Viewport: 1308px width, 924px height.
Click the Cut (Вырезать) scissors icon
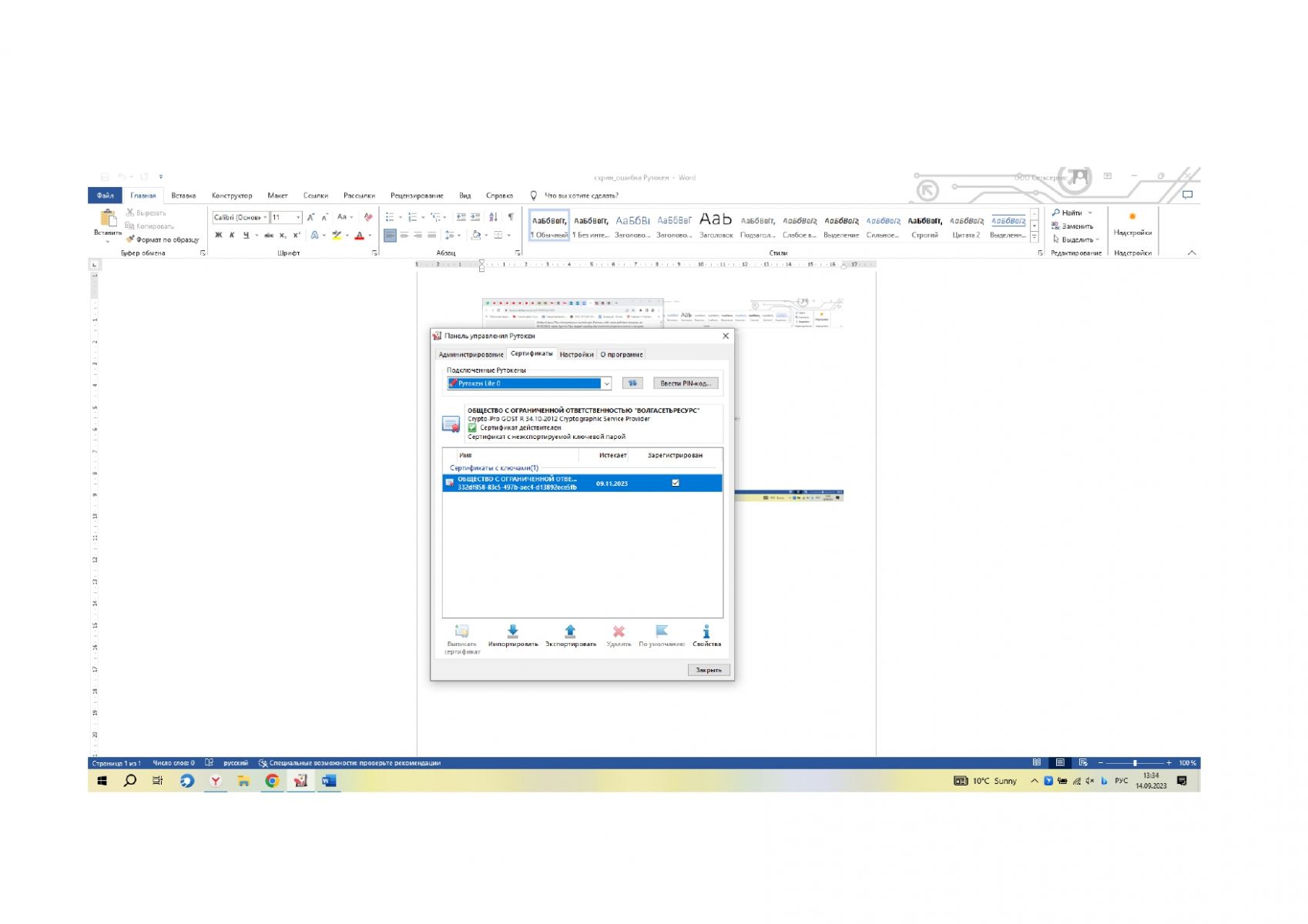130,213
